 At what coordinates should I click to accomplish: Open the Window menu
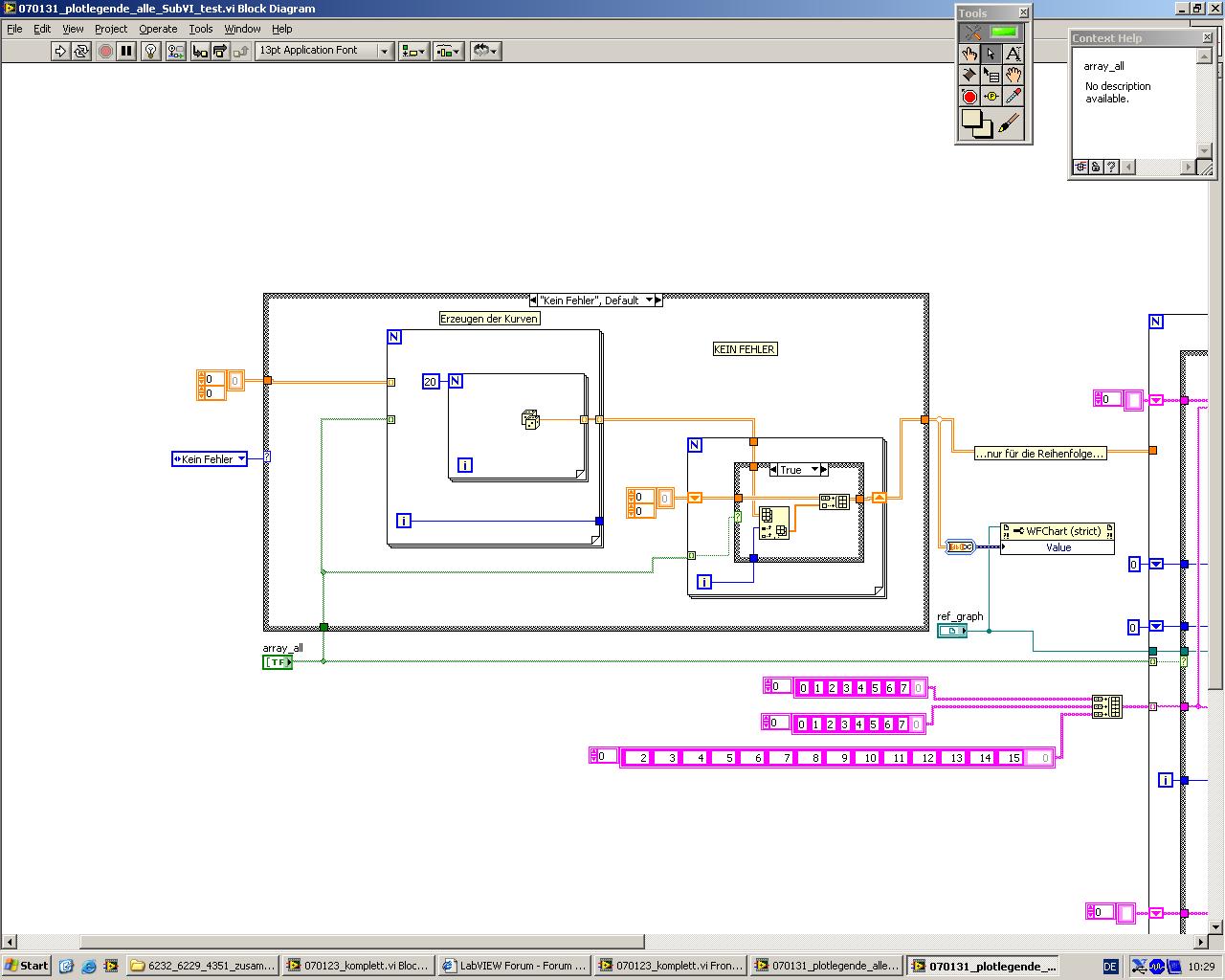click(x=242, y=29)
